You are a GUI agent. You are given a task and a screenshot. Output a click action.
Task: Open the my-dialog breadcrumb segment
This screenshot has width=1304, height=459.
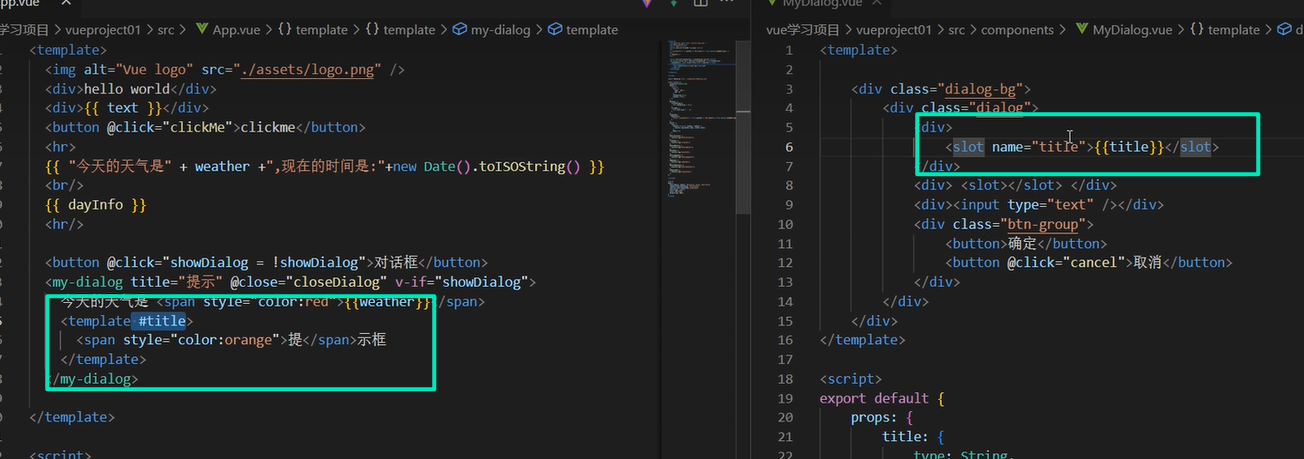[x=502, y=30]
